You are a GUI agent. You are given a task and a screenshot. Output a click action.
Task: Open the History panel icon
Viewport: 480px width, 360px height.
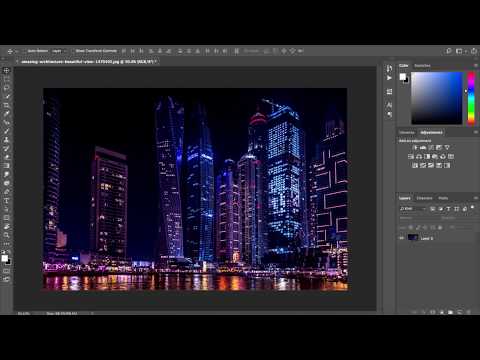click(389, 69)
